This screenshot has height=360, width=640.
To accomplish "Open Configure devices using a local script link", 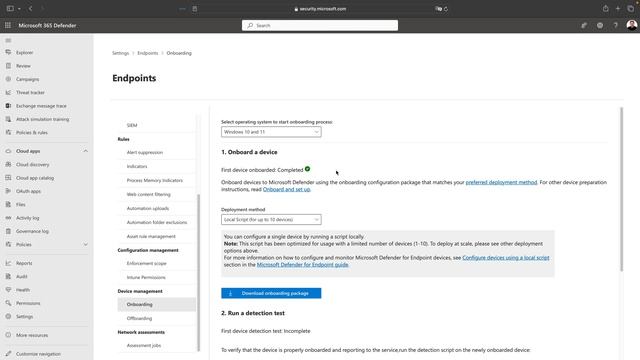I will click(x=506, y=258).
